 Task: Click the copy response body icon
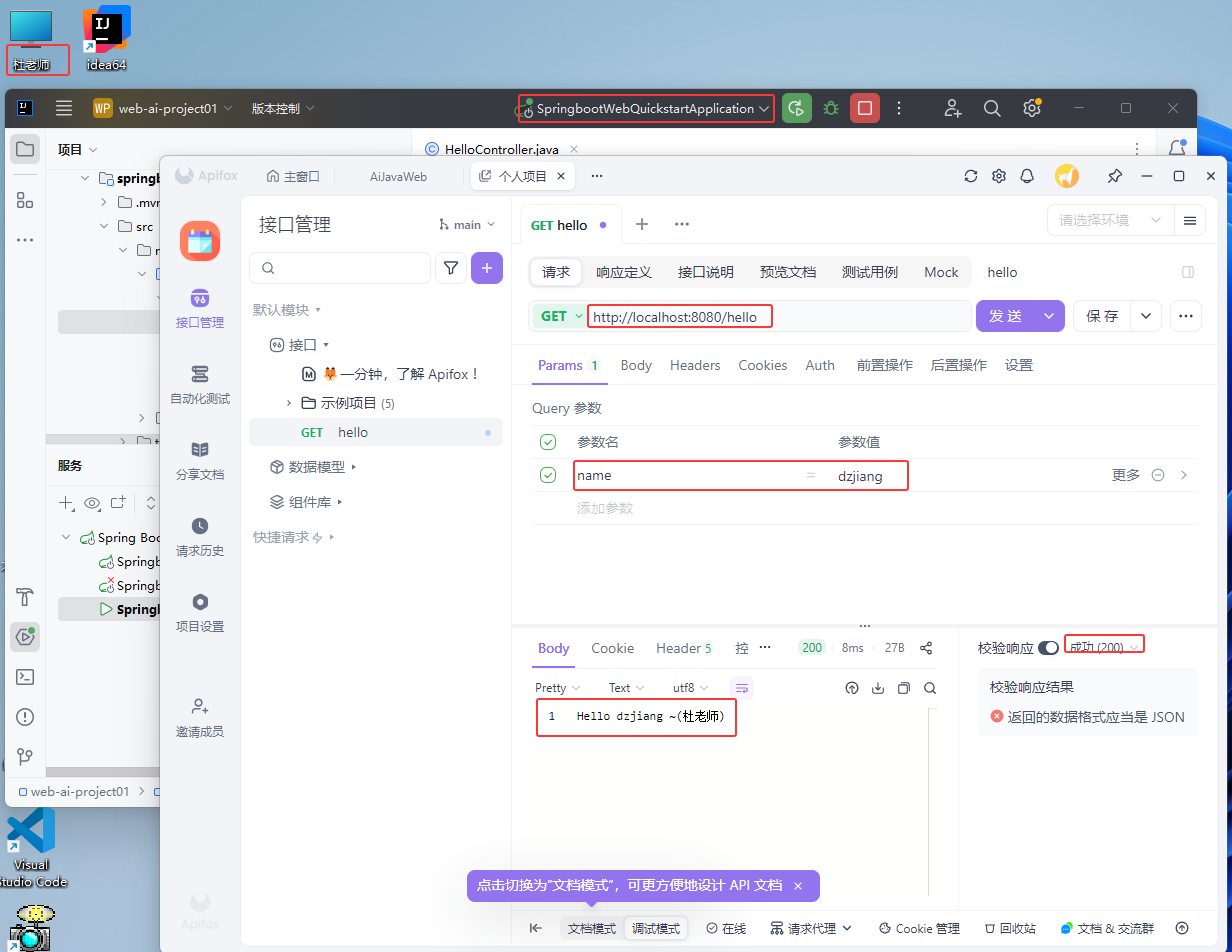904,688
